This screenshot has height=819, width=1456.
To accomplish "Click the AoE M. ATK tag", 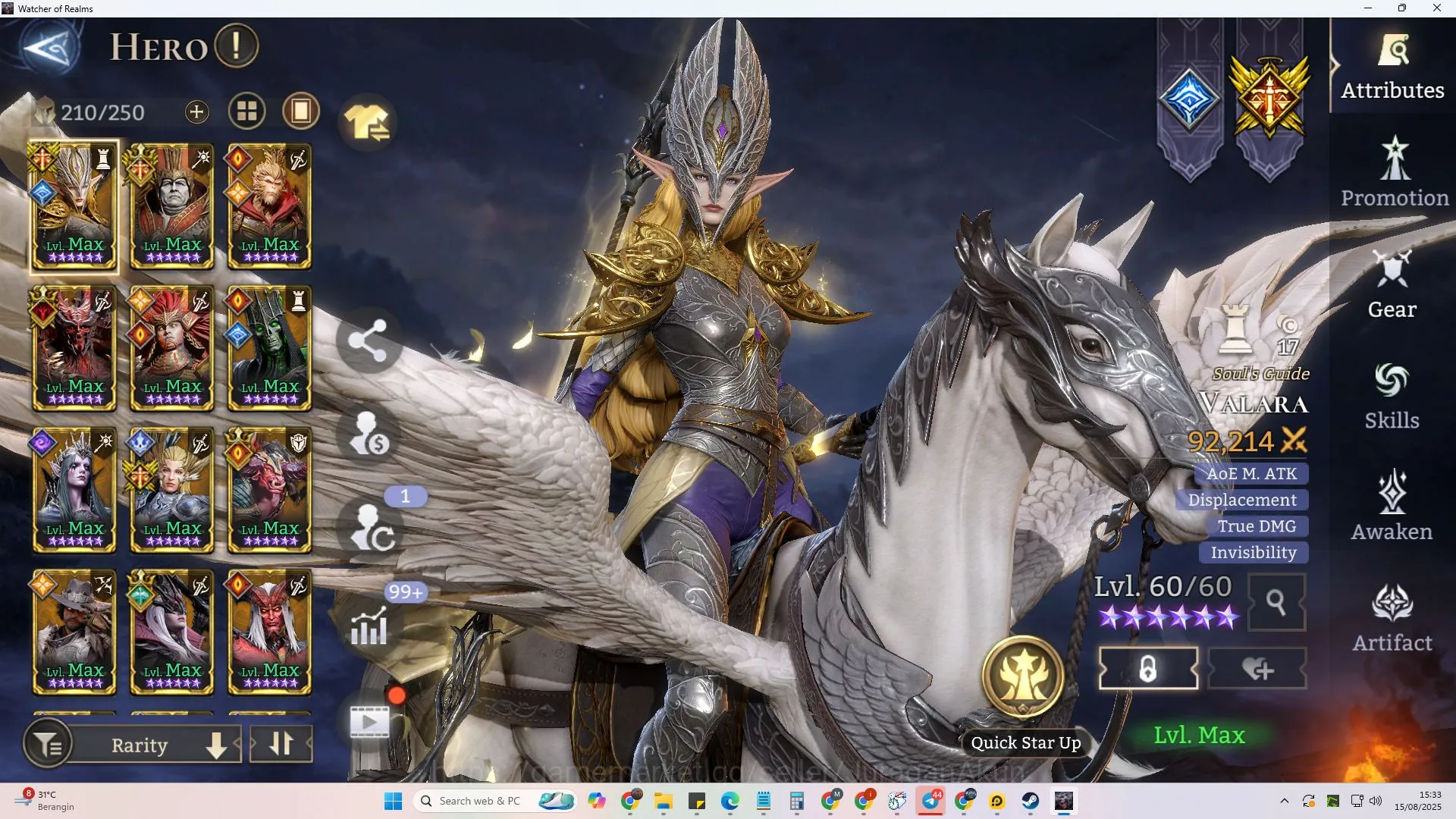I will click(x=1251, y=473).
